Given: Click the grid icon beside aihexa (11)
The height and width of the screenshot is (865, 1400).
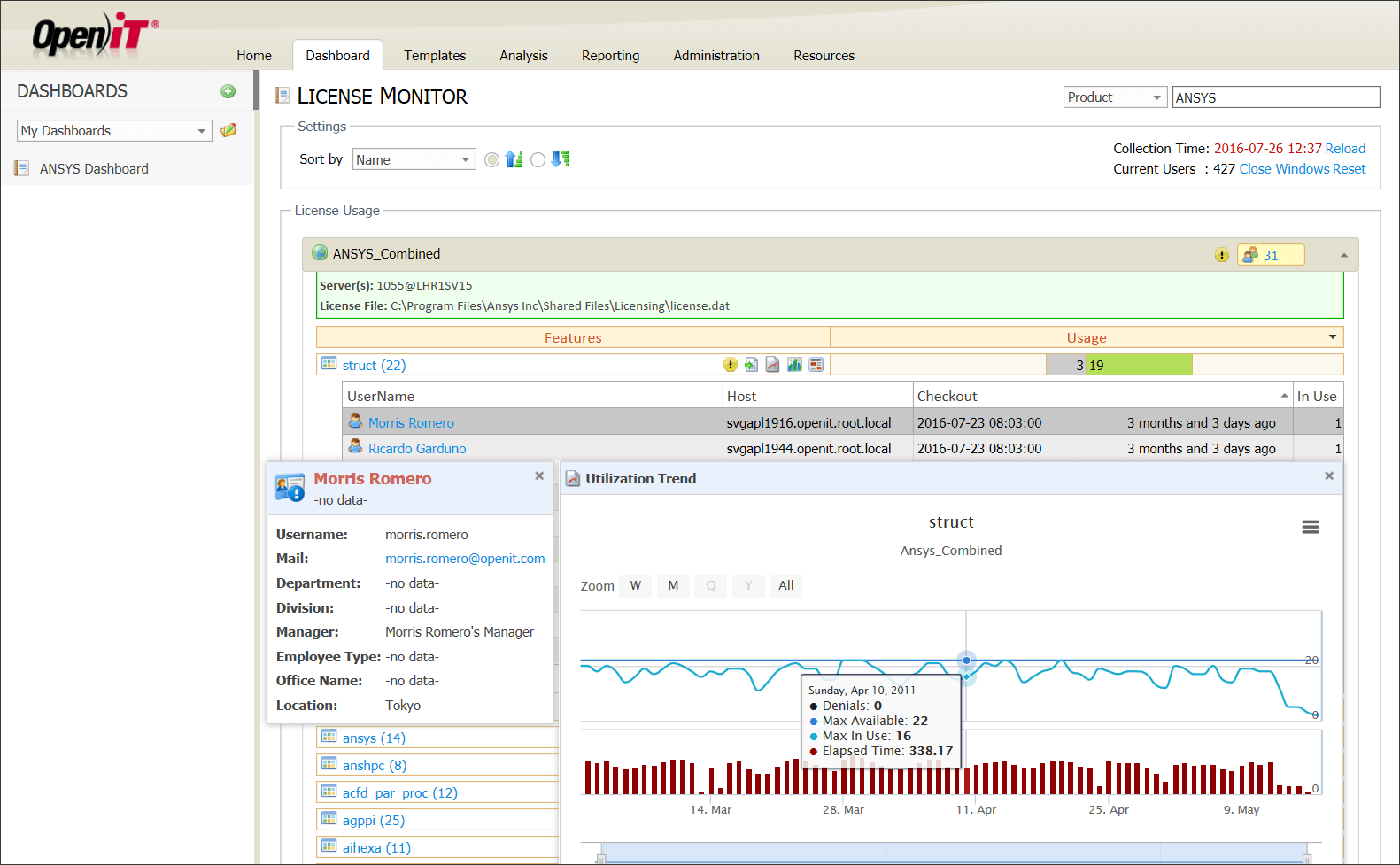Looking at the screenshot, I should tap(329, 846).
